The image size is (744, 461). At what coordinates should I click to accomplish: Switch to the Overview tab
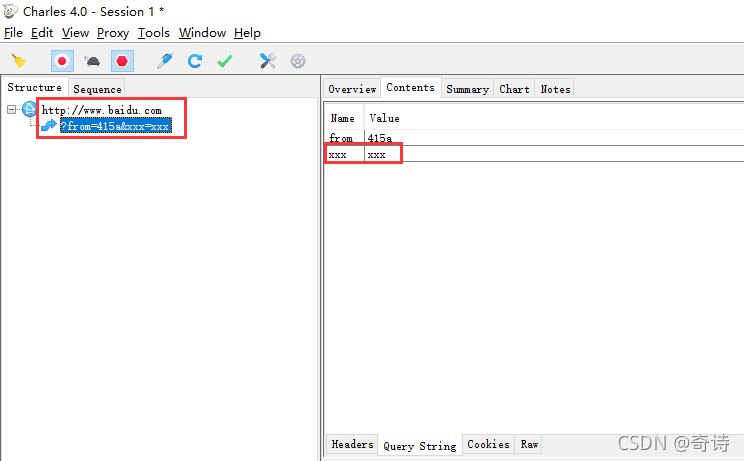pos(352,89)
